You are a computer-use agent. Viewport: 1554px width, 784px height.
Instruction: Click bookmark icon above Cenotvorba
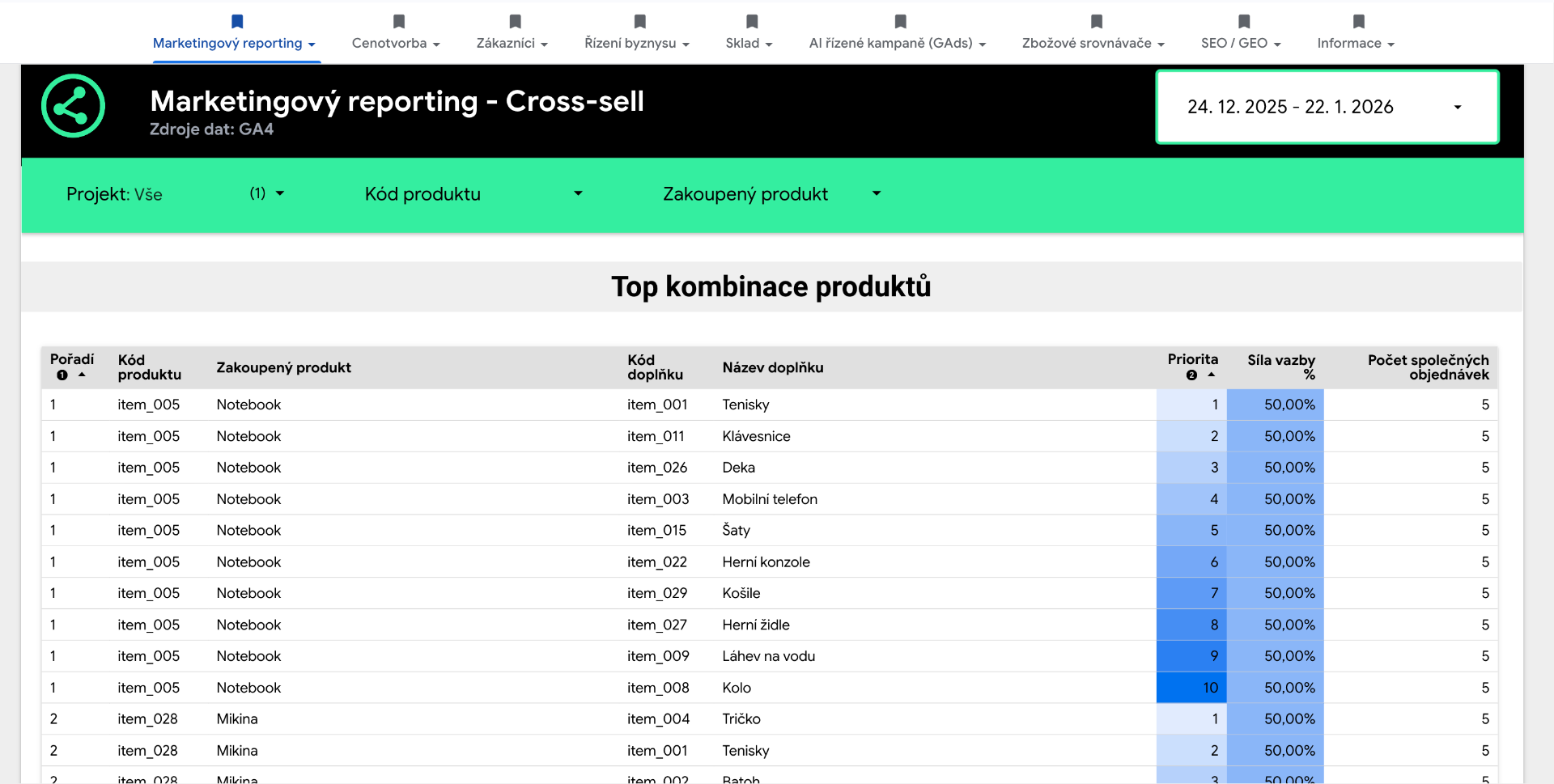tap(398, 22)
